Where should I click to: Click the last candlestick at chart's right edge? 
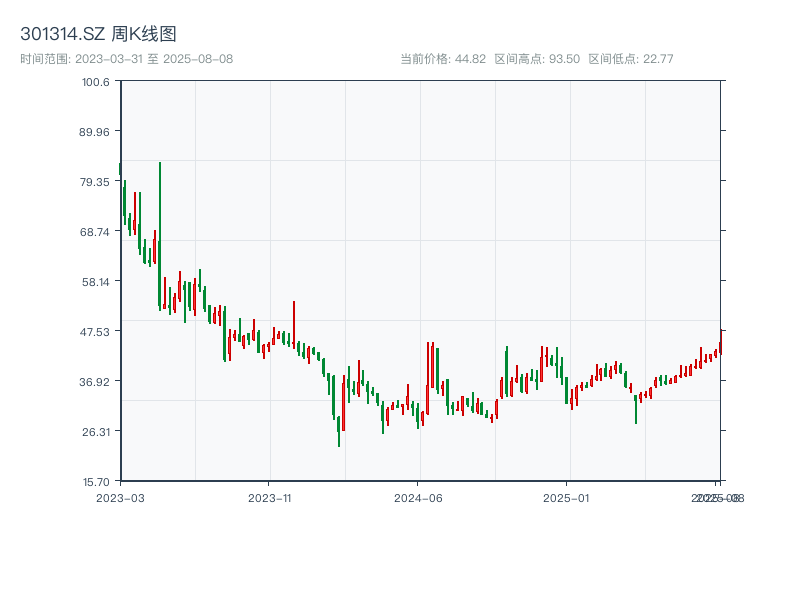[x=720, y=343]
